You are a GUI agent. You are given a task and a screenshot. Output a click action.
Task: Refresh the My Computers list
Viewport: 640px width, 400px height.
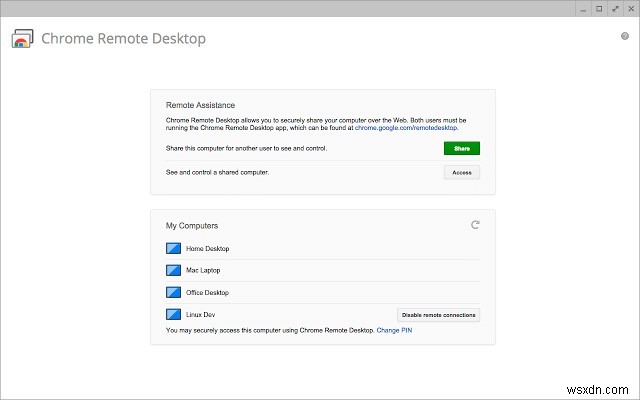click(x=476, y=225)
